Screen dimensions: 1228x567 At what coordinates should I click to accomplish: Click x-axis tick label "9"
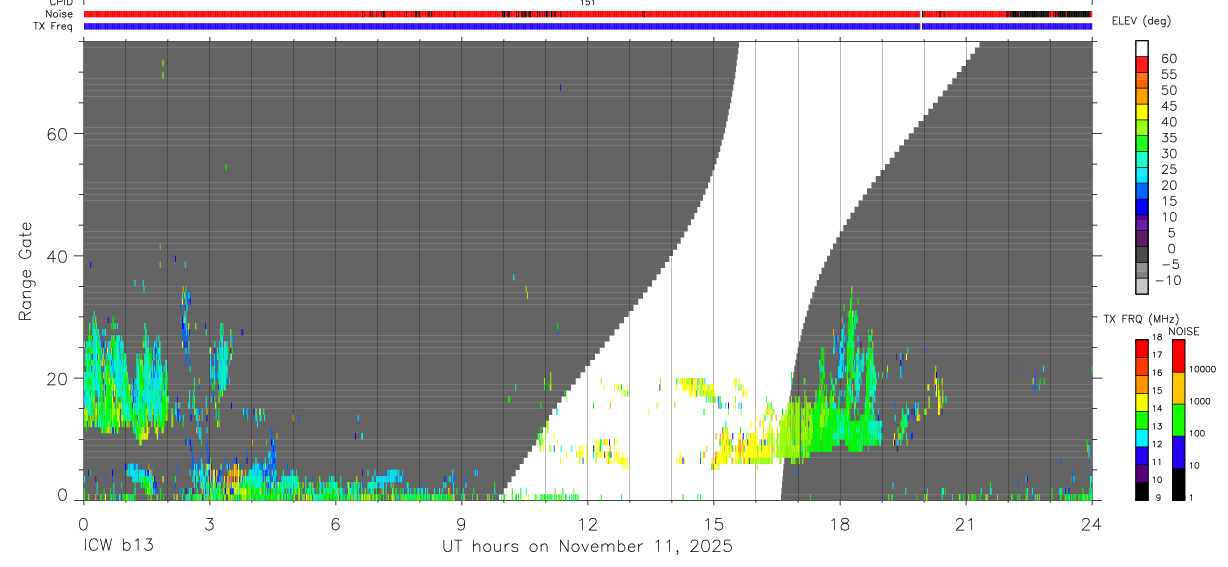[x=461, y=523]
